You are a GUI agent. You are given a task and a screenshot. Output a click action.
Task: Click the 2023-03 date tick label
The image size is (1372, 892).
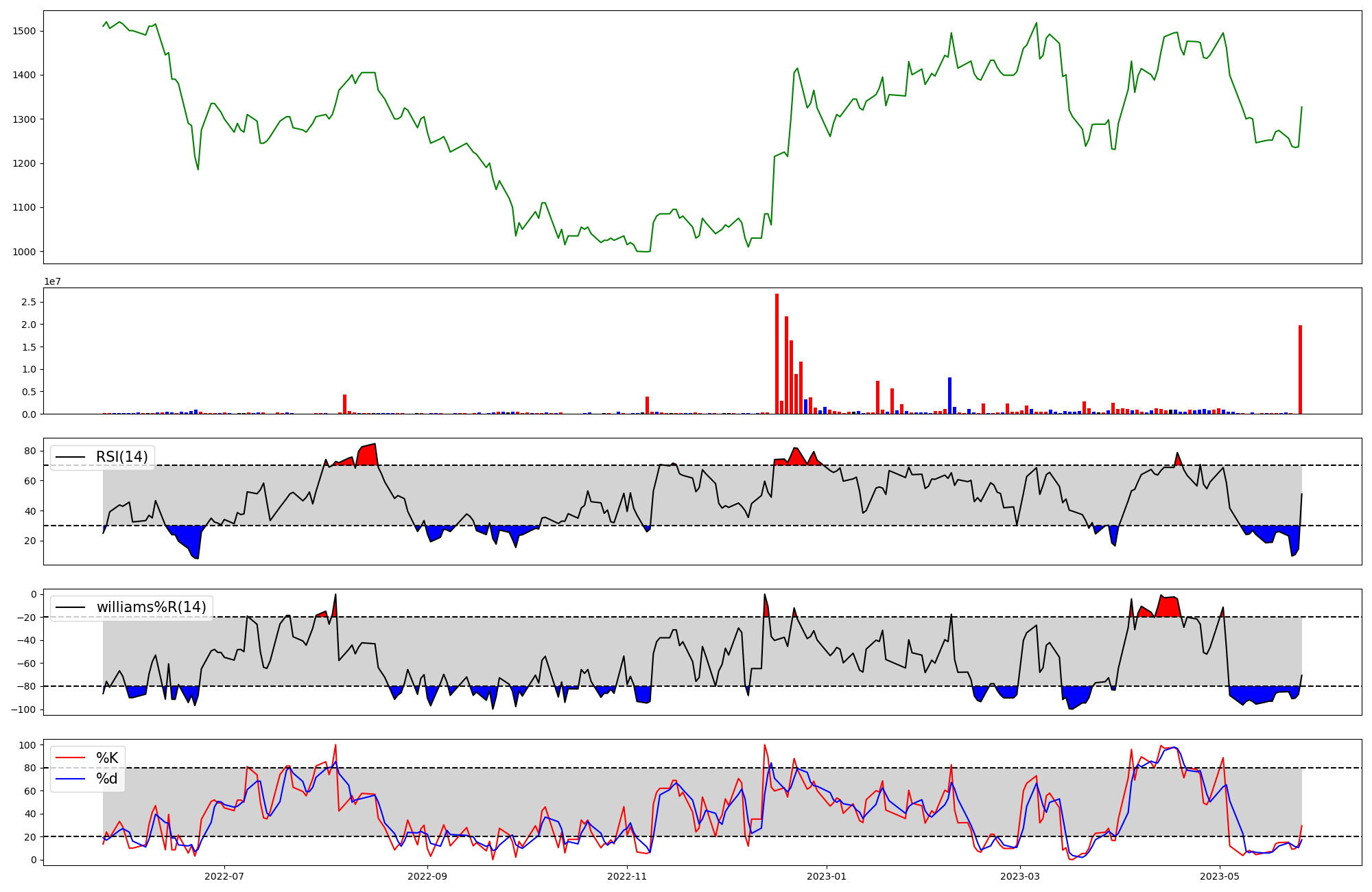pos(1020,876)
